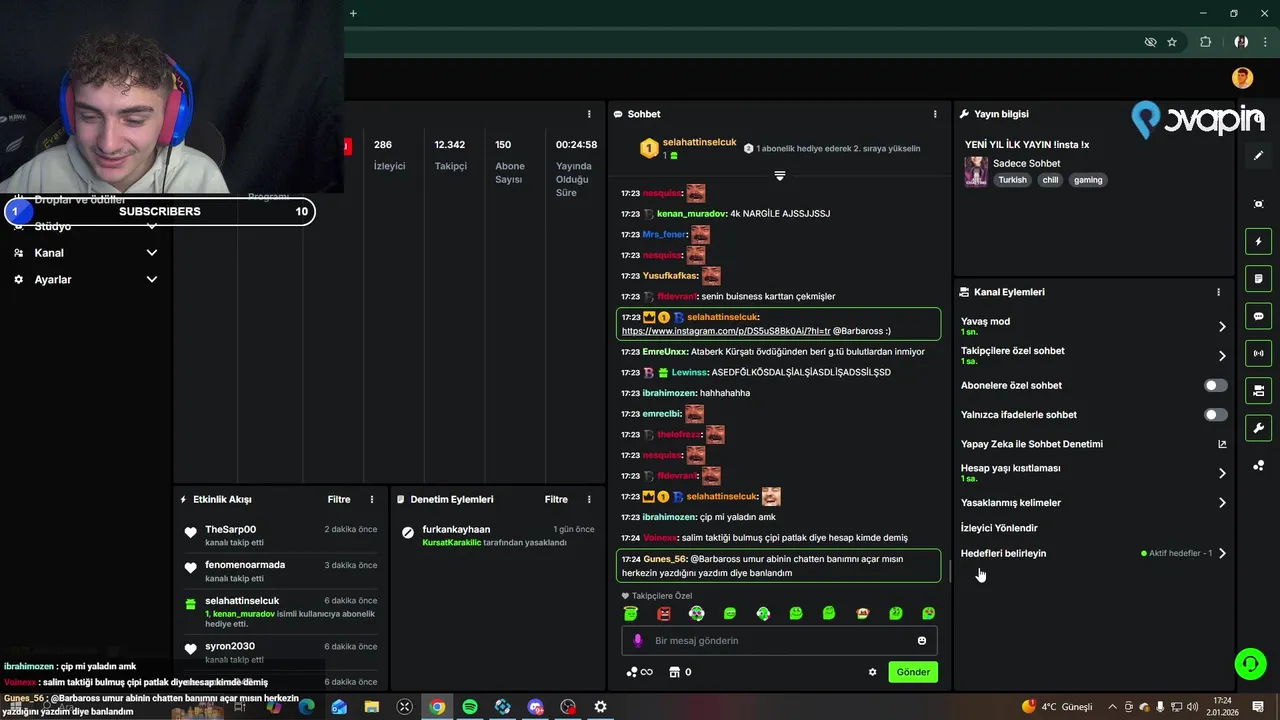The image size is (1280, 720).
Task: Select the angry red emote
Action: 663,613
